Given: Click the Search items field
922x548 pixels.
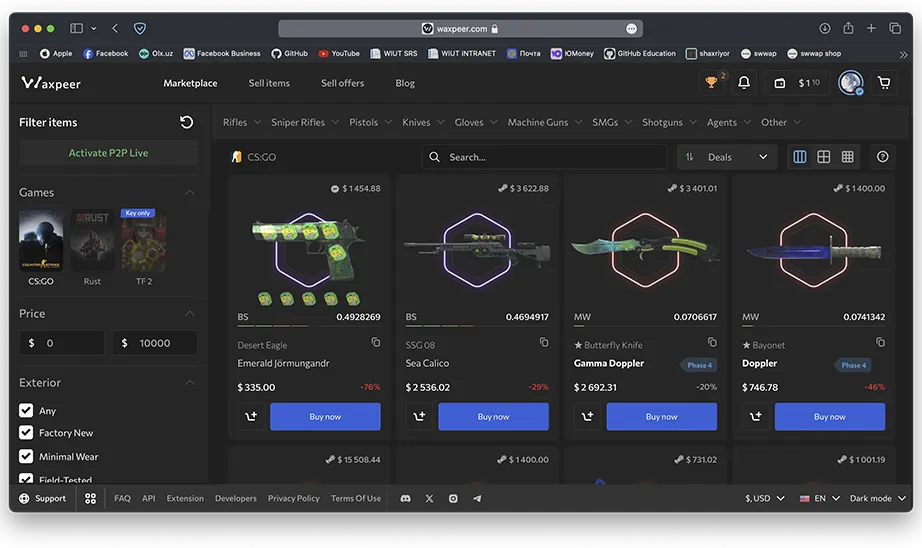Looking at the screenshot, I should click(544, 157).
